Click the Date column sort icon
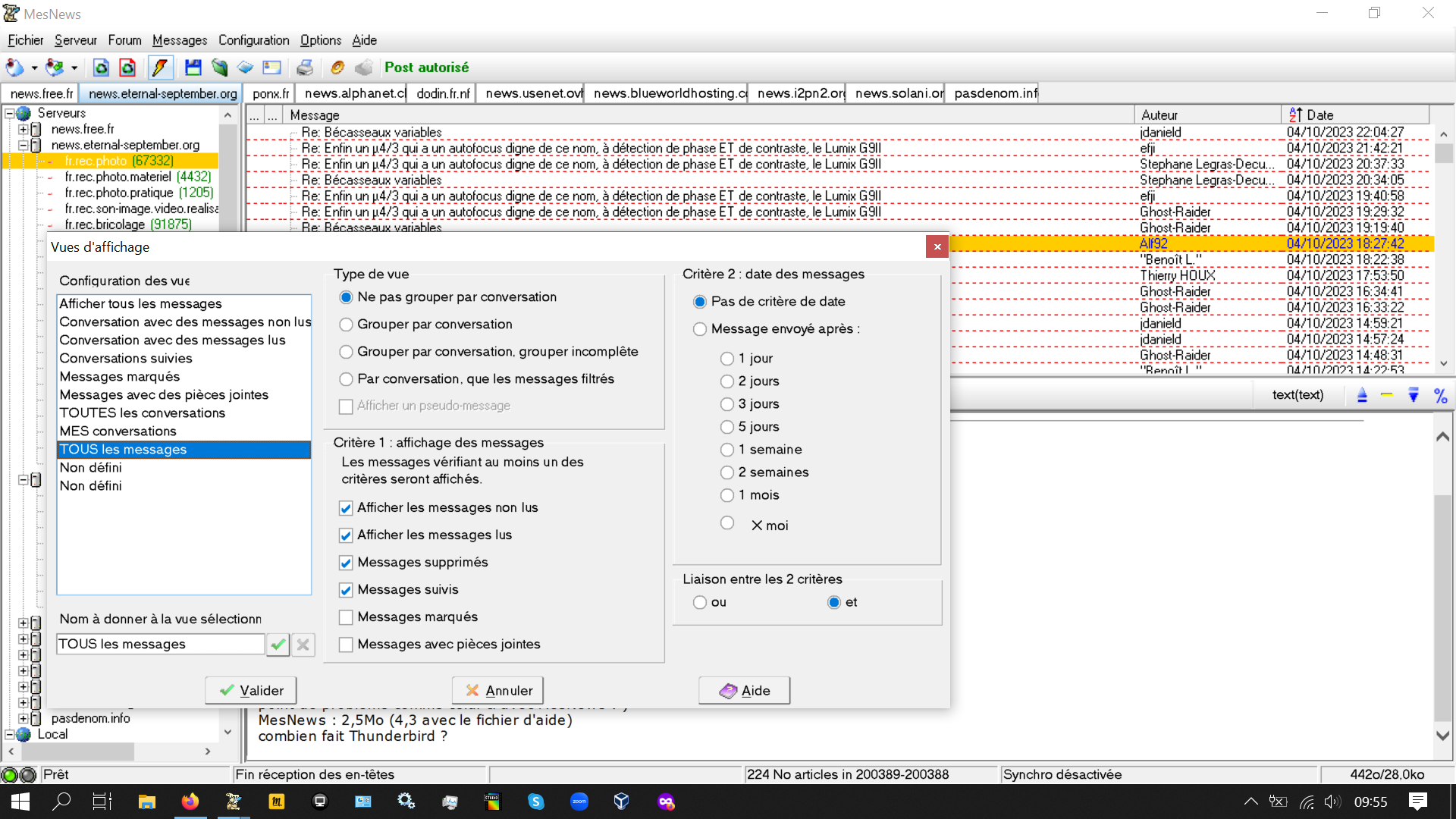1456x819 pixels. pos(1295,115)
